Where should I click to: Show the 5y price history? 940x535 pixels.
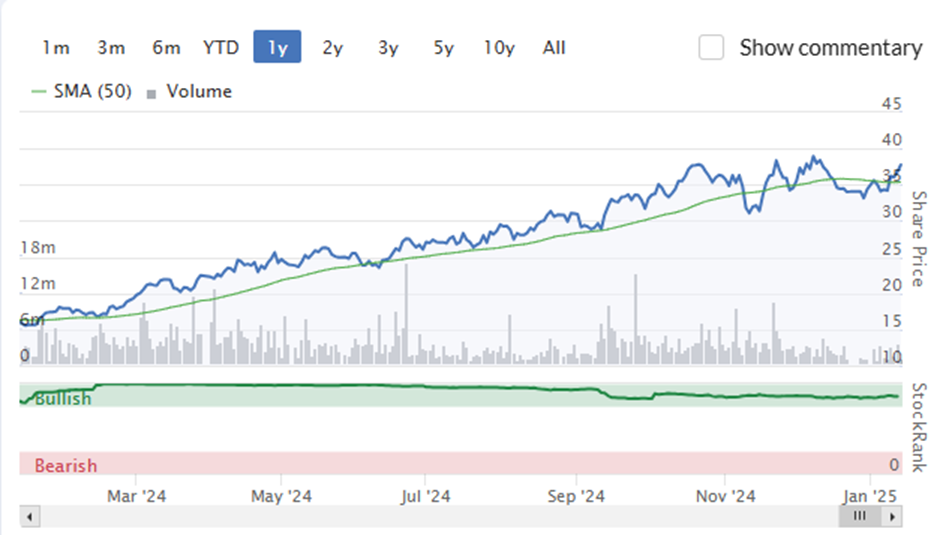pyautogui.click(x=443, y=47)
